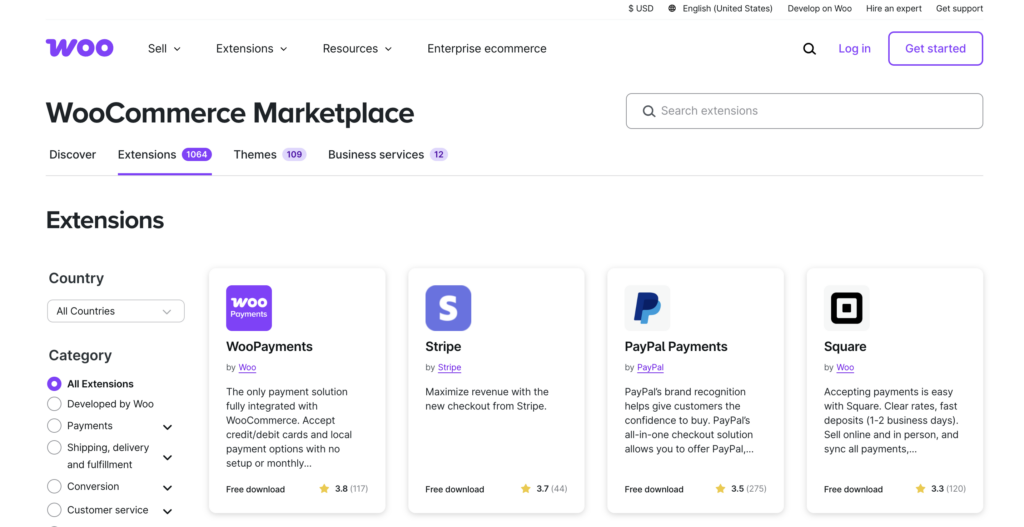The width and height of the screenshot is (1024, 527).
Task: Open the All Countries dropdown
Action: [x=116, y=311]
